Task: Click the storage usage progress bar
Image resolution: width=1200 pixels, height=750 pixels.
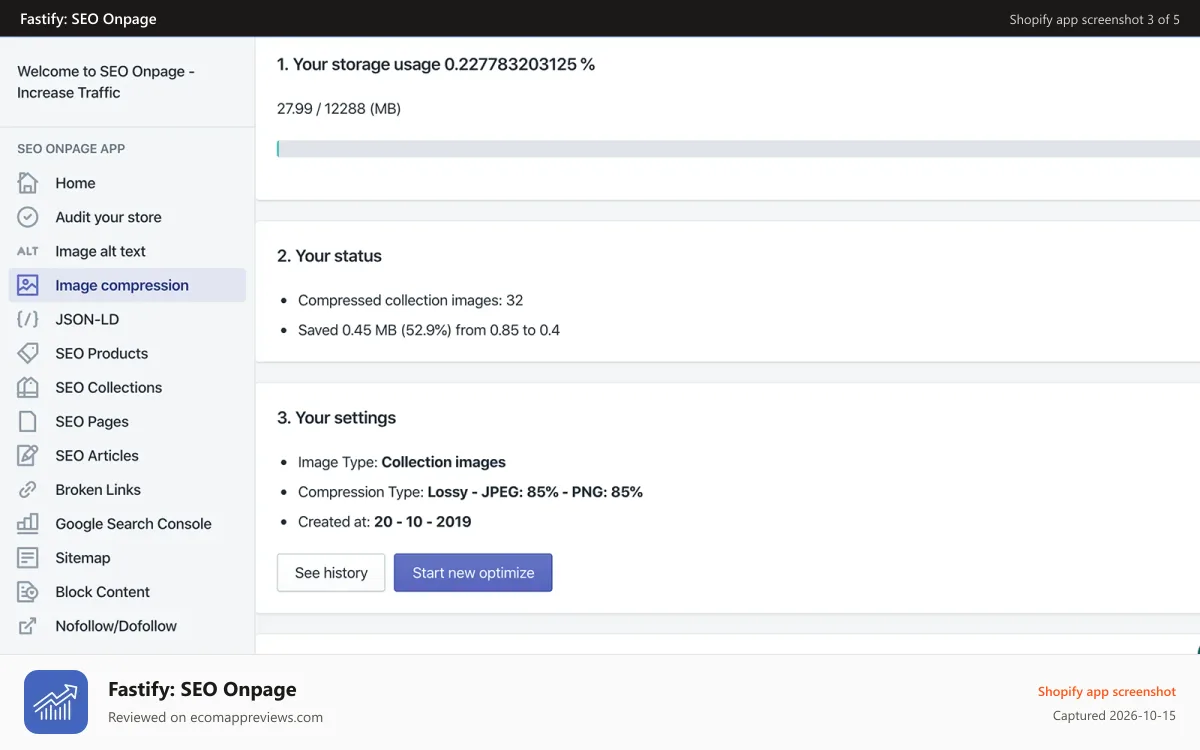Action: [738, 149]
